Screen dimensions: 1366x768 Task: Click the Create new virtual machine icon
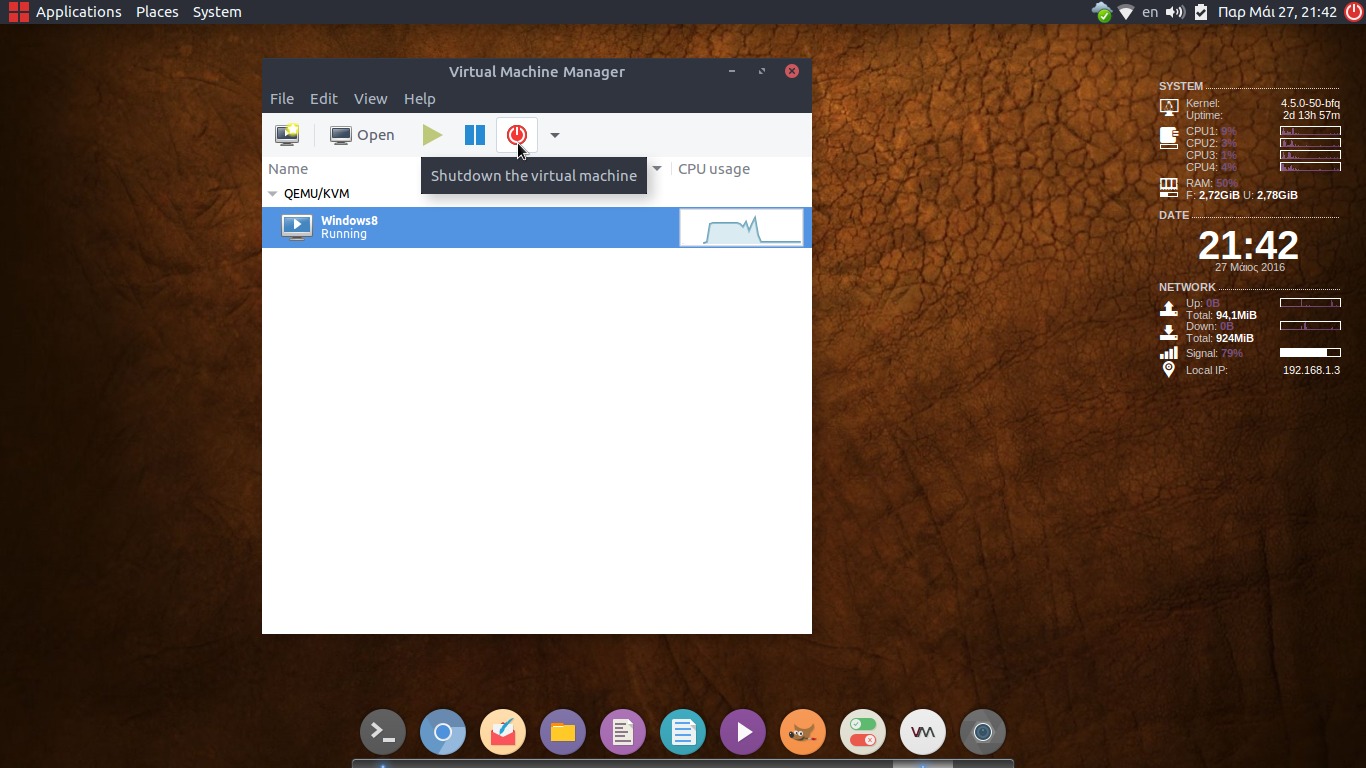click(287, 135)
